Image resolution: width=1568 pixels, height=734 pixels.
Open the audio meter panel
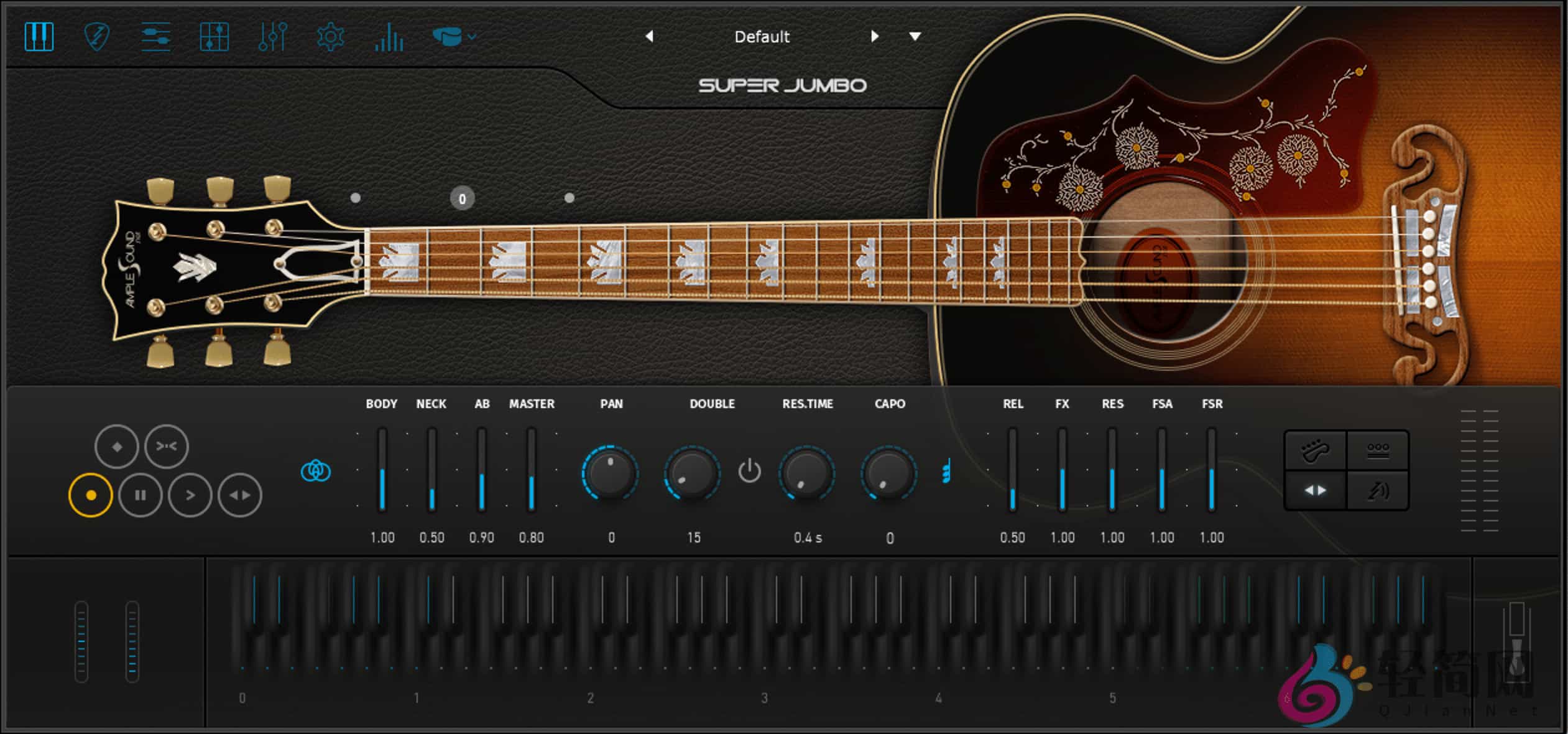coord(389,37)
